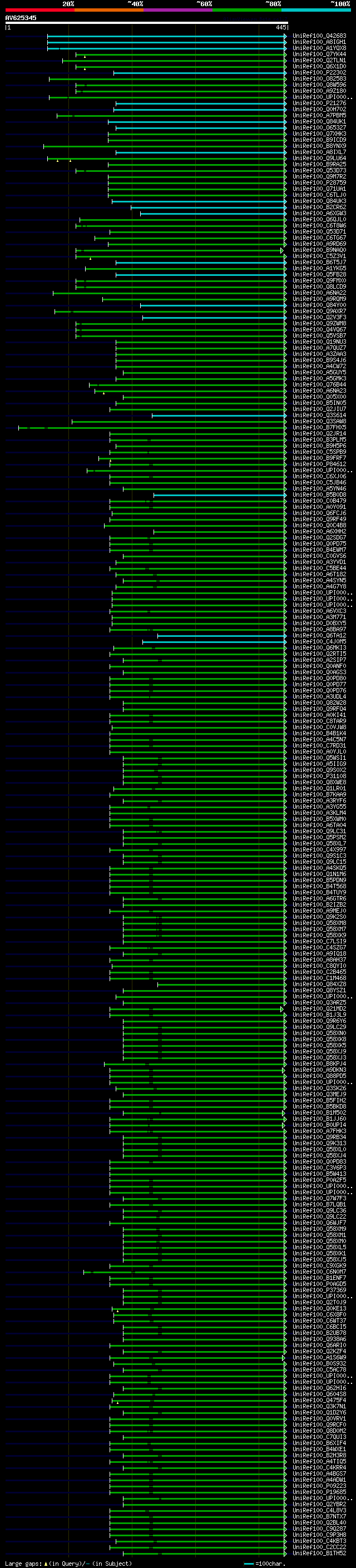Open hit UniRef100_Q9LU64
Image resolution: width=356 pixels, height=1568 pixels.
coord(319,159)
